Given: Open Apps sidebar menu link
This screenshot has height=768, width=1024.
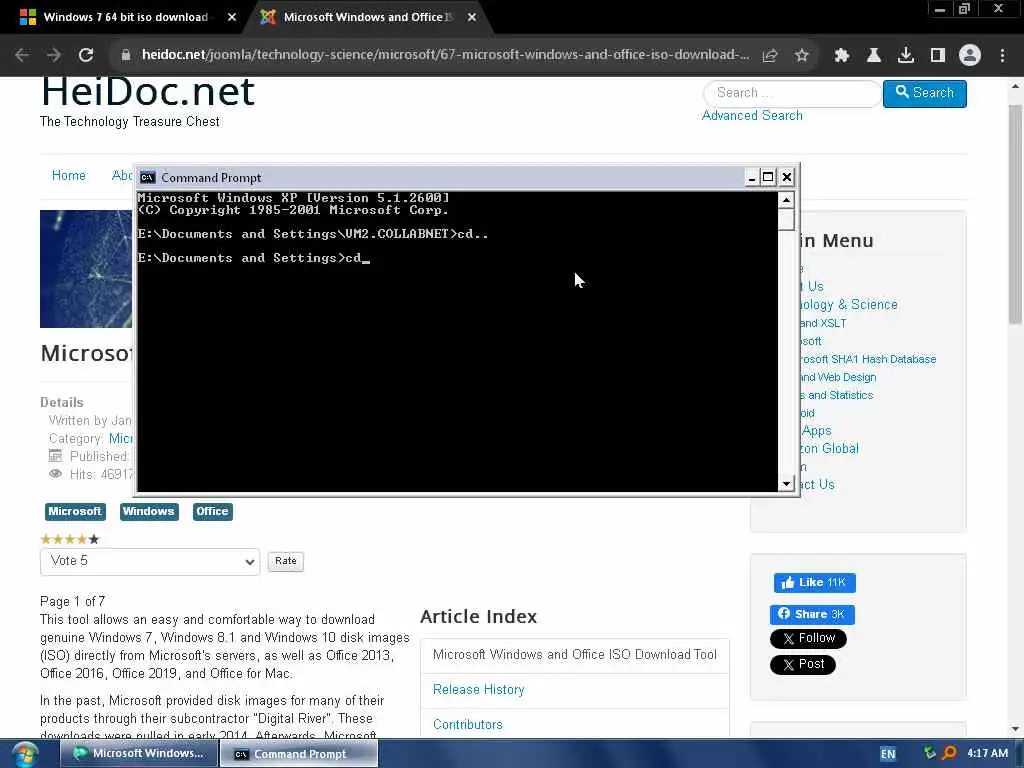Looking at the screenshot, I should (816, 431).
